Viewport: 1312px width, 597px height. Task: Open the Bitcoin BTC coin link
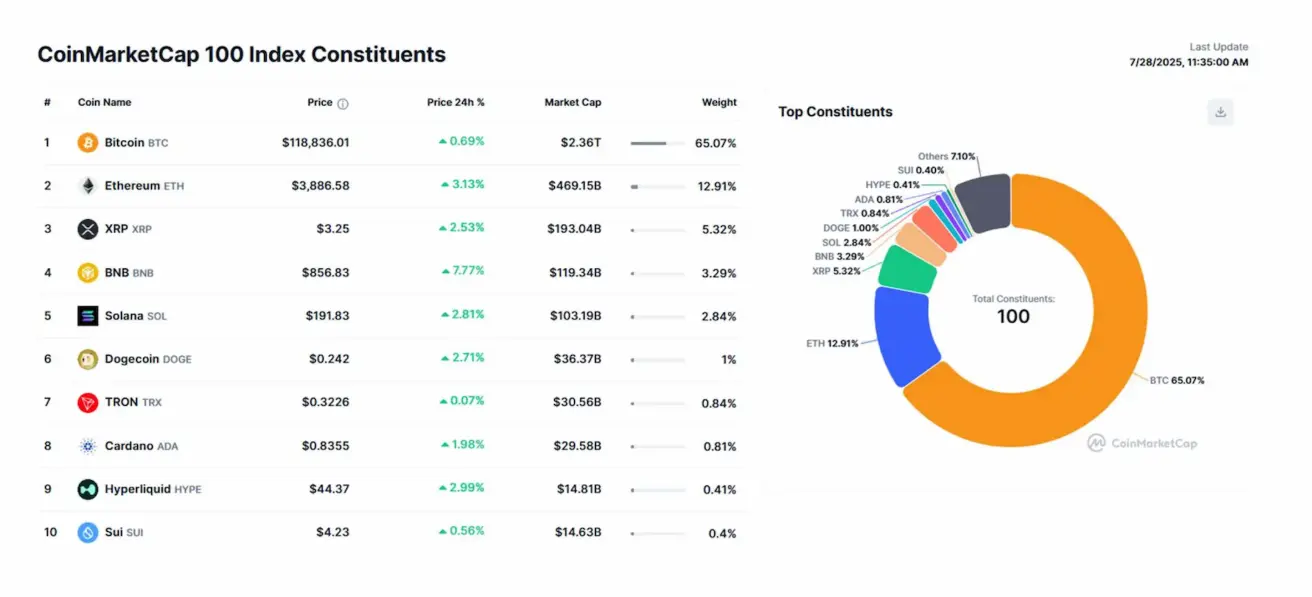tap(137, 143)
